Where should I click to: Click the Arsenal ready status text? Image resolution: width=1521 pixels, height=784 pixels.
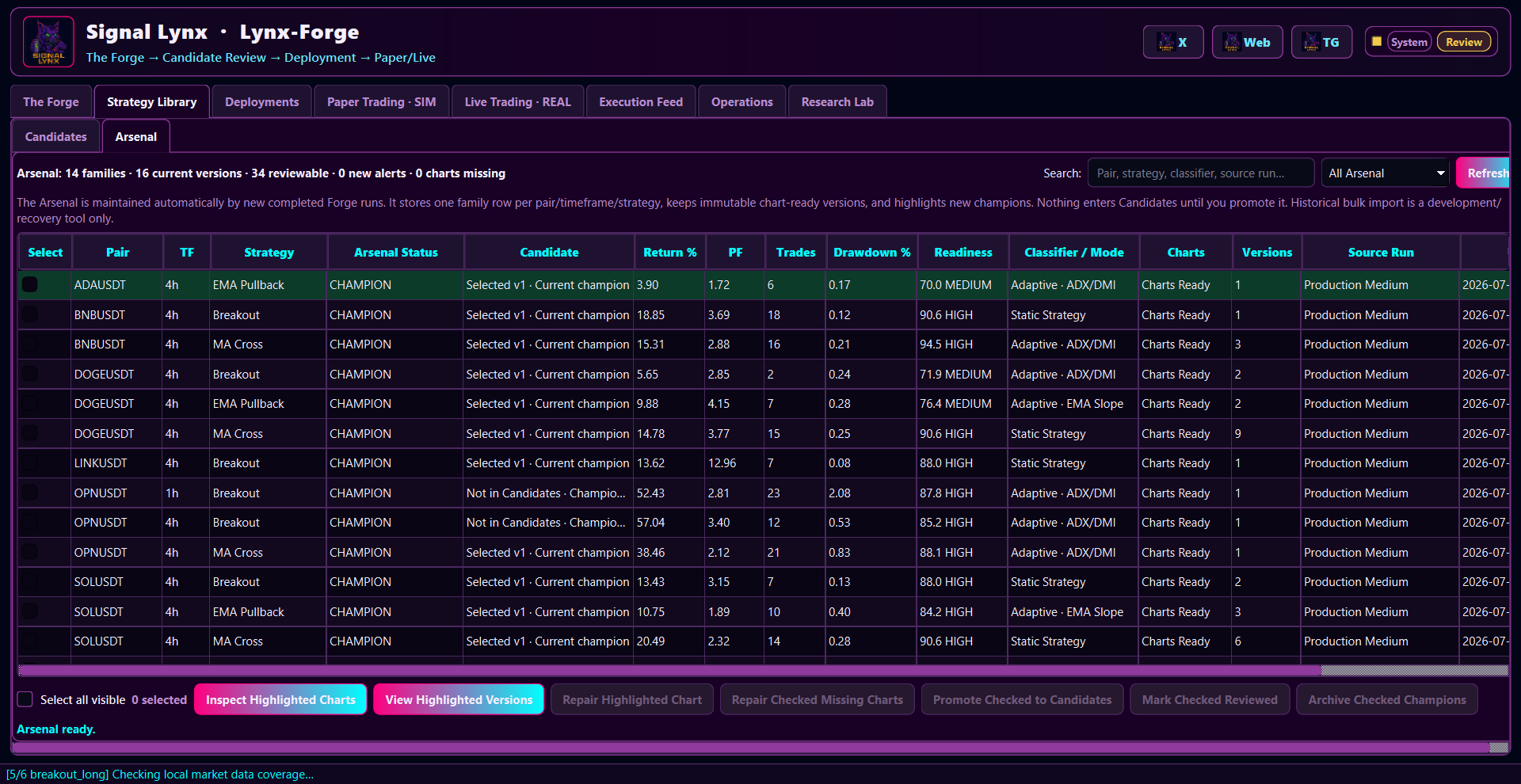pyautogui.click(x=55, y=729)
